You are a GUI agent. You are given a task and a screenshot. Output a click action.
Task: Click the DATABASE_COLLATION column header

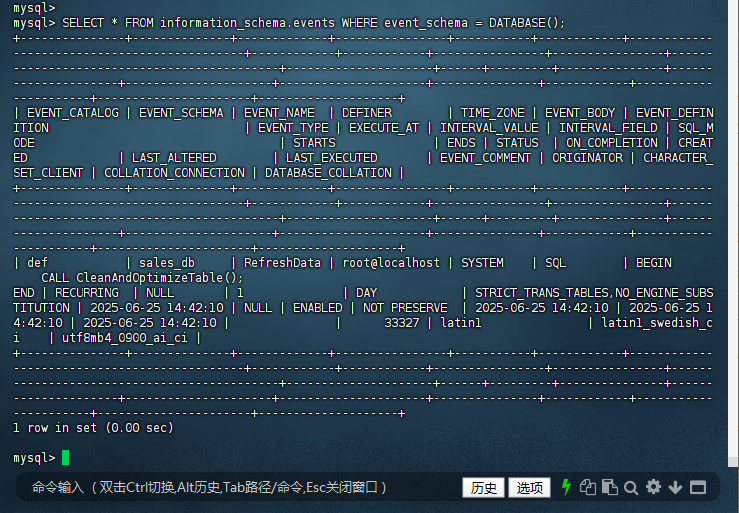coord(328,173)
